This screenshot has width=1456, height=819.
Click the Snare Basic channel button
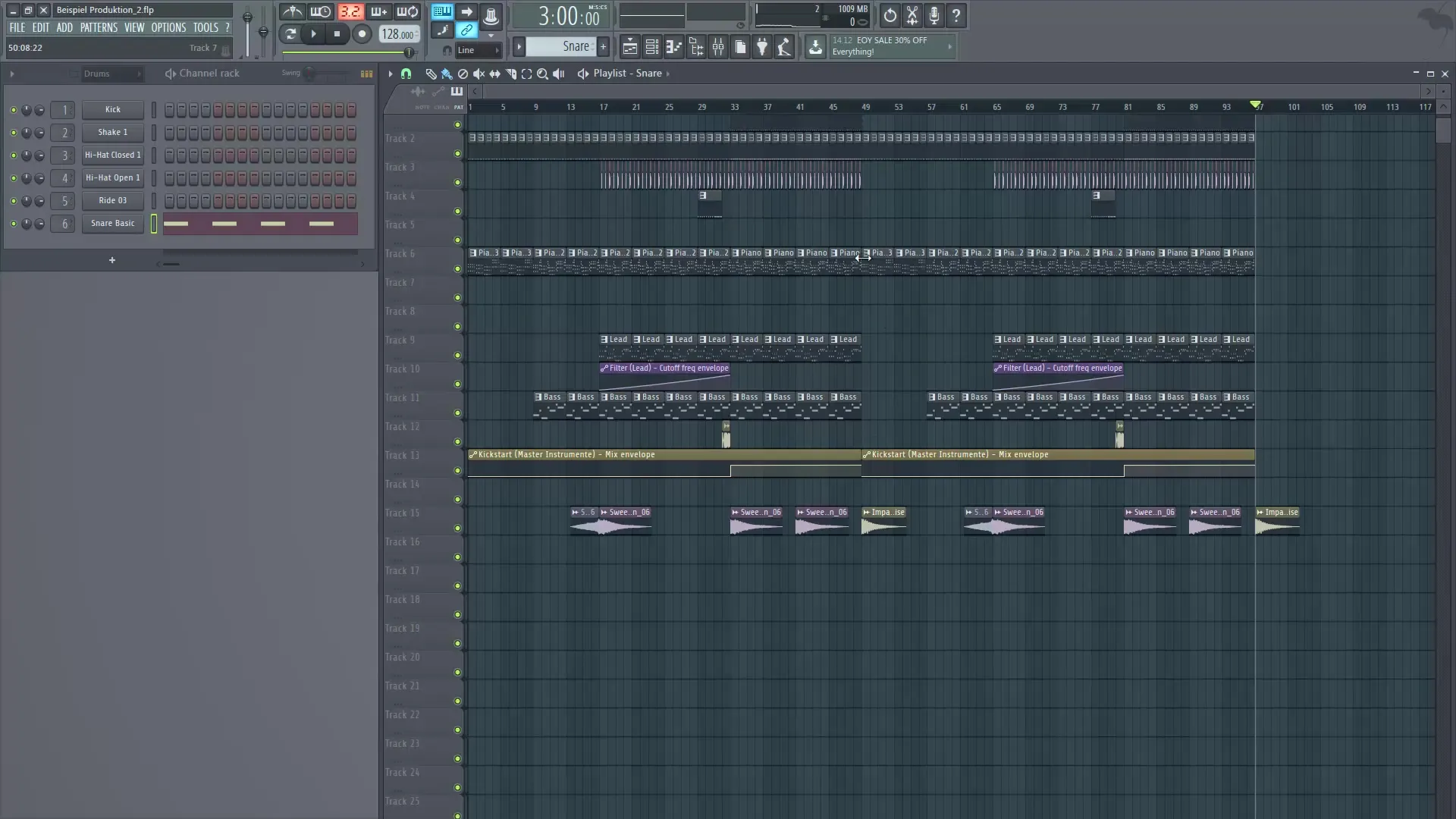112,224
